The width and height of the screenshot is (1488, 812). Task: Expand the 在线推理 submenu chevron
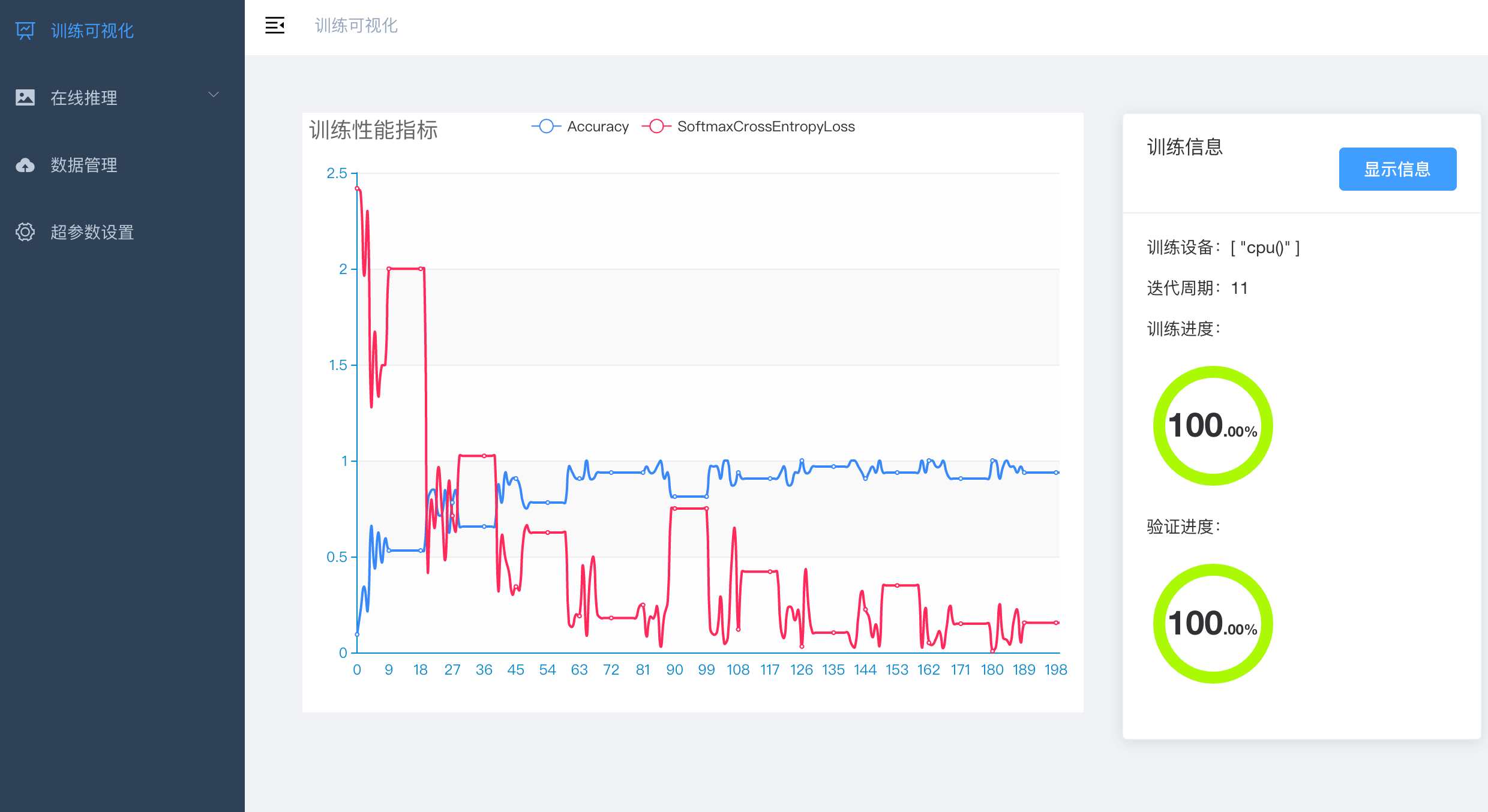[214, 95]
